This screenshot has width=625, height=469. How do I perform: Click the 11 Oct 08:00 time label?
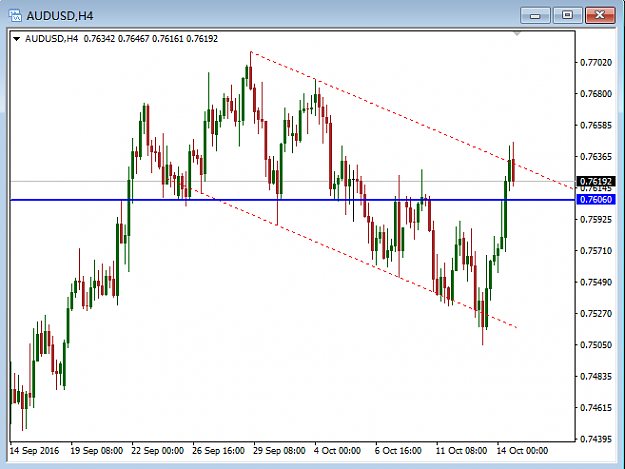[461, 451]
